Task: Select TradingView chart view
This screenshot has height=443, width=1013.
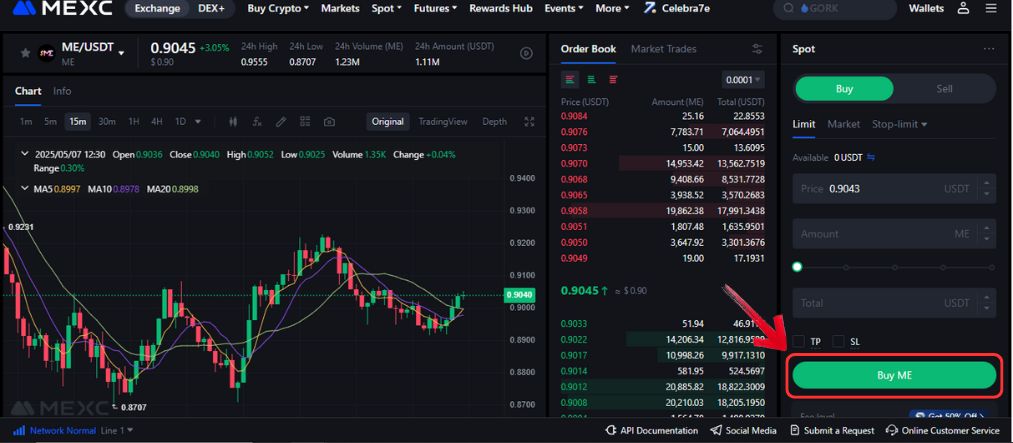Action: [443, 121]
